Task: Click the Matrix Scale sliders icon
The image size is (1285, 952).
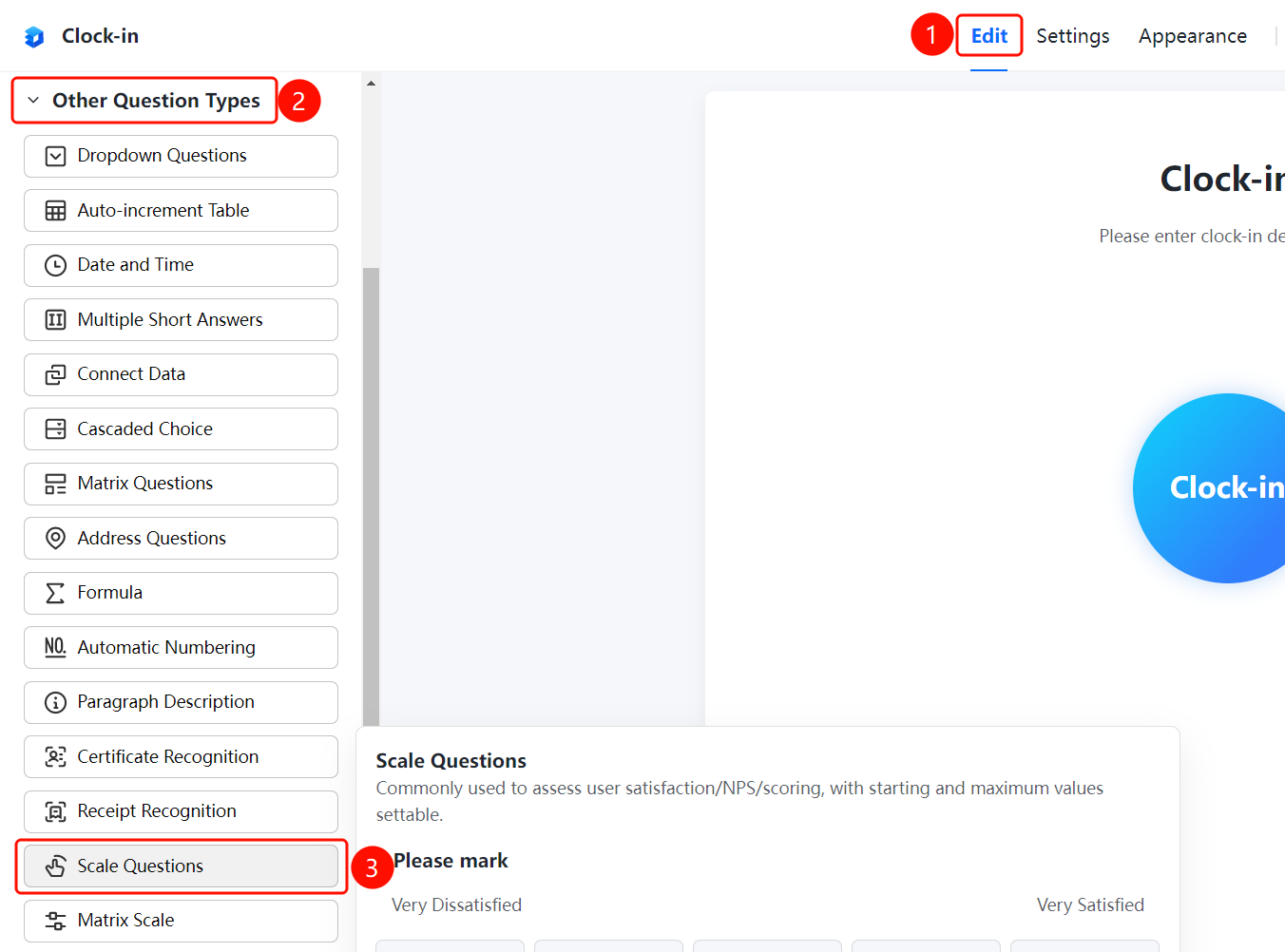Action: click(x=56, y=921)
